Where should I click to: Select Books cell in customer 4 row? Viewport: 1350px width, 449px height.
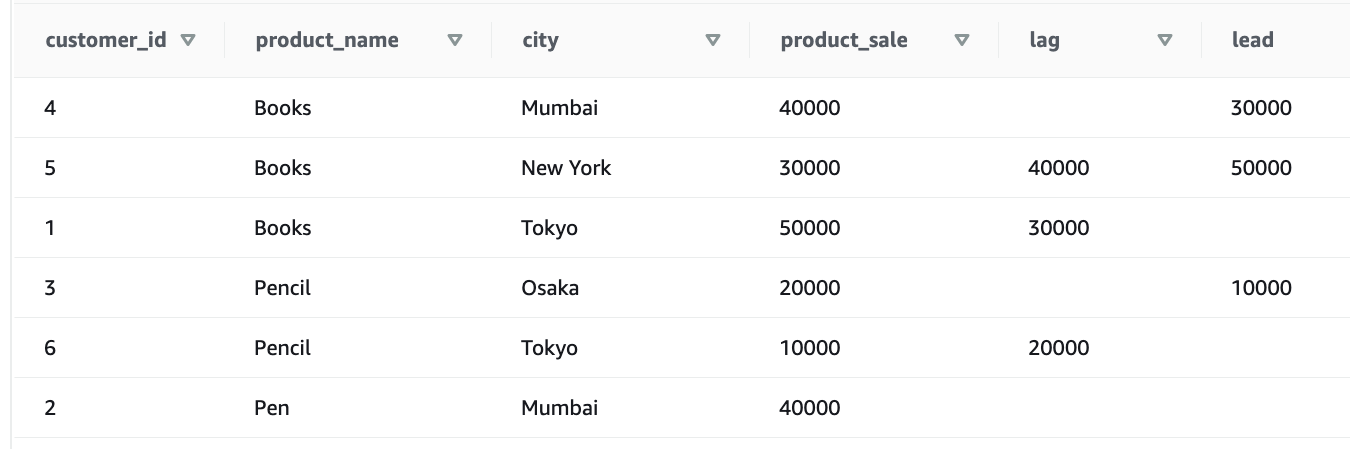pyautogui.click(x=283, y=108)
